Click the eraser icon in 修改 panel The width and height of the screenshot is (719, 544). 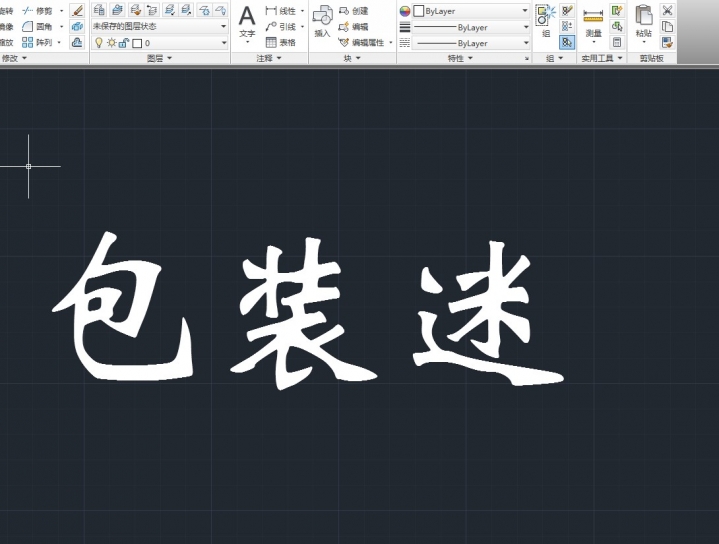78,10
